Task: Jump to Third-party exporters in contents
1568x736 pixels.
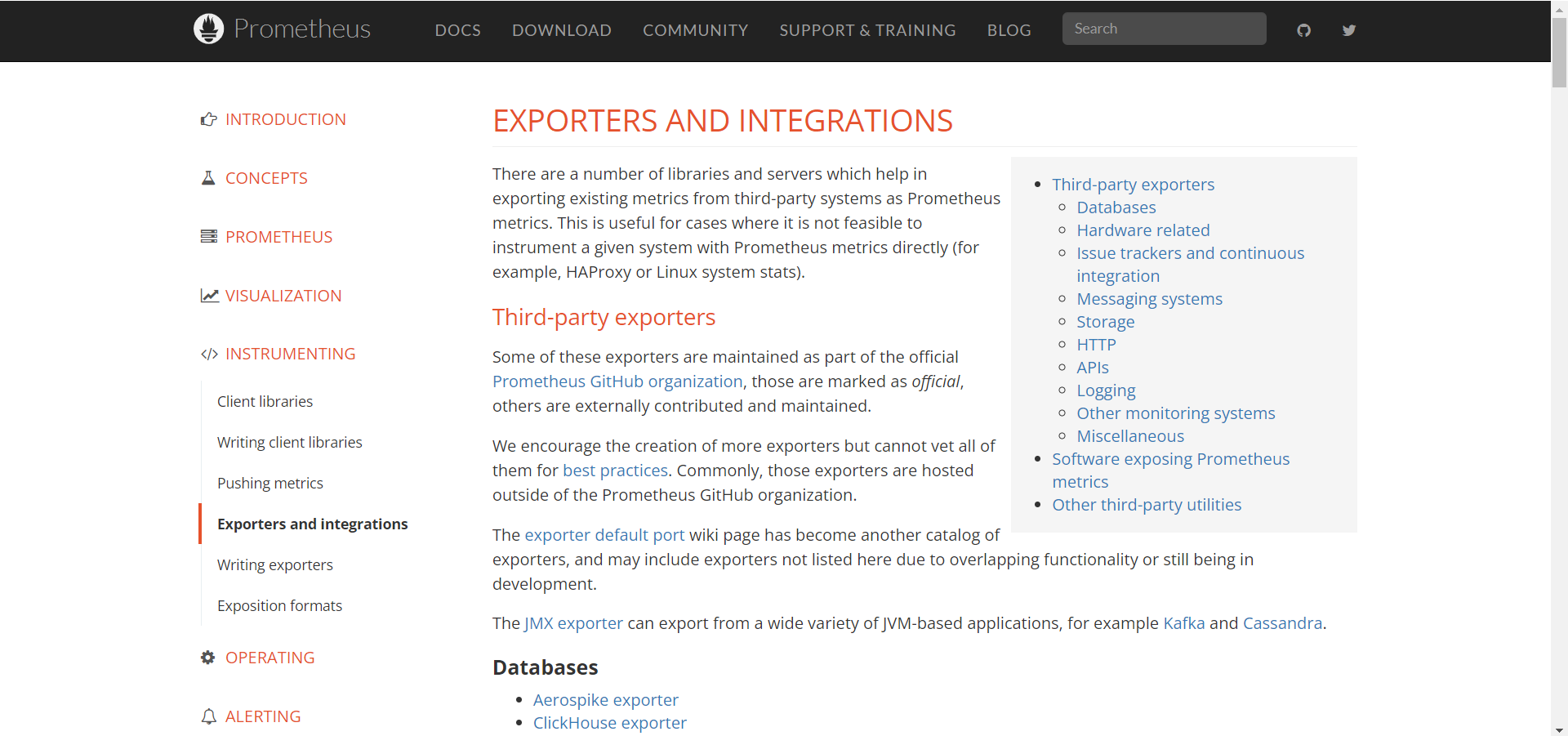Action: pos(1133,185)
